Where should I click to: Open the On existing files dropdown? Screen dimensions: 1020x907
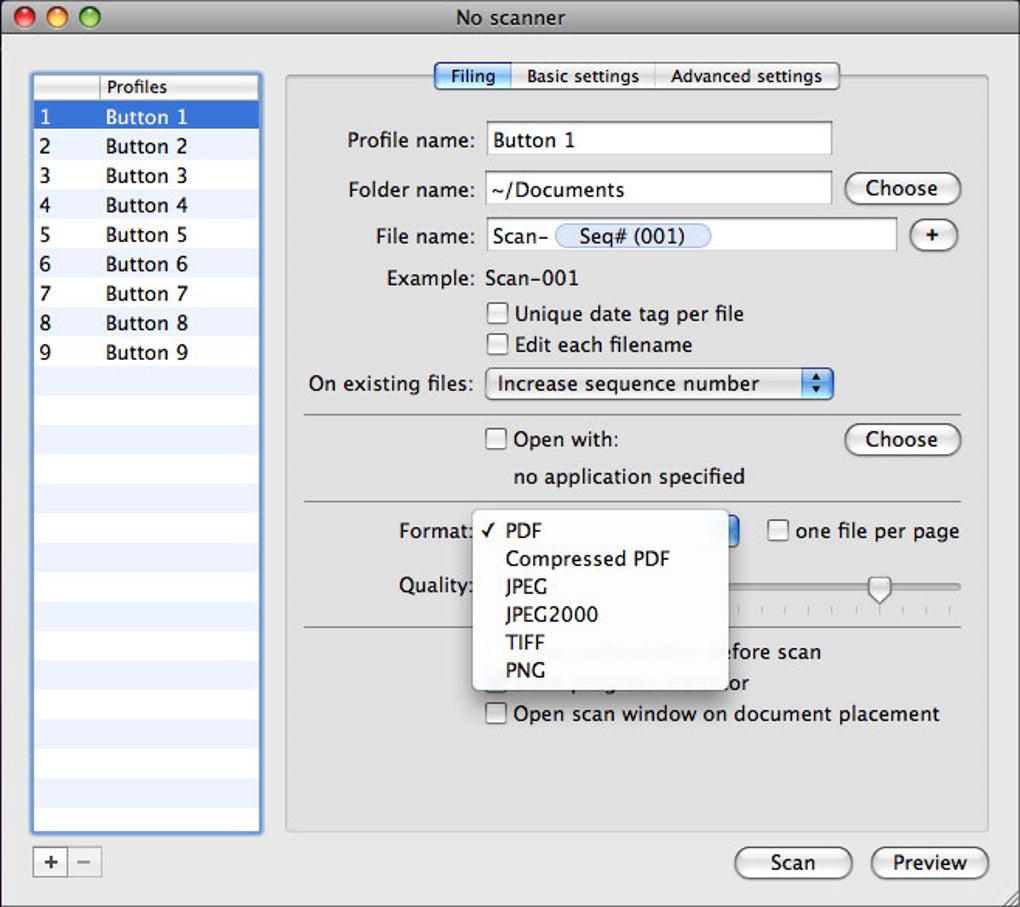tap(659, 384)
